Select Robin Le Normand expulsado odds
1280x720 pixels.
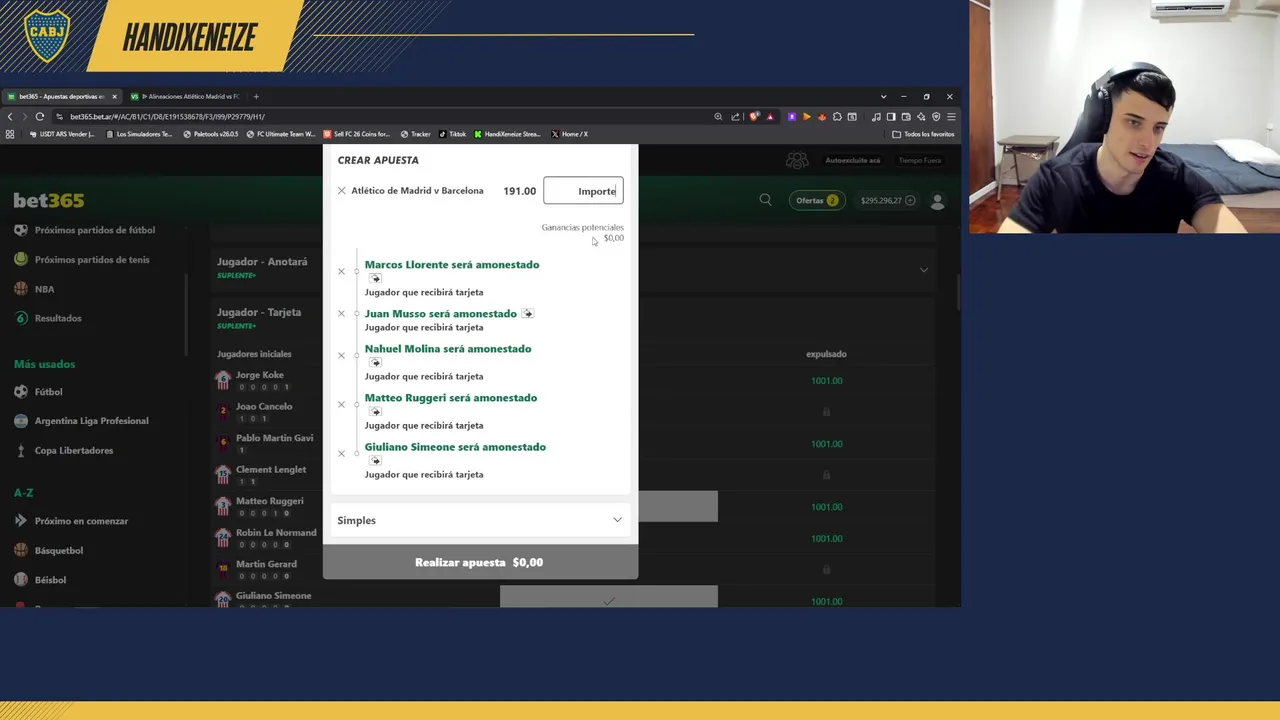coord(826,538)
